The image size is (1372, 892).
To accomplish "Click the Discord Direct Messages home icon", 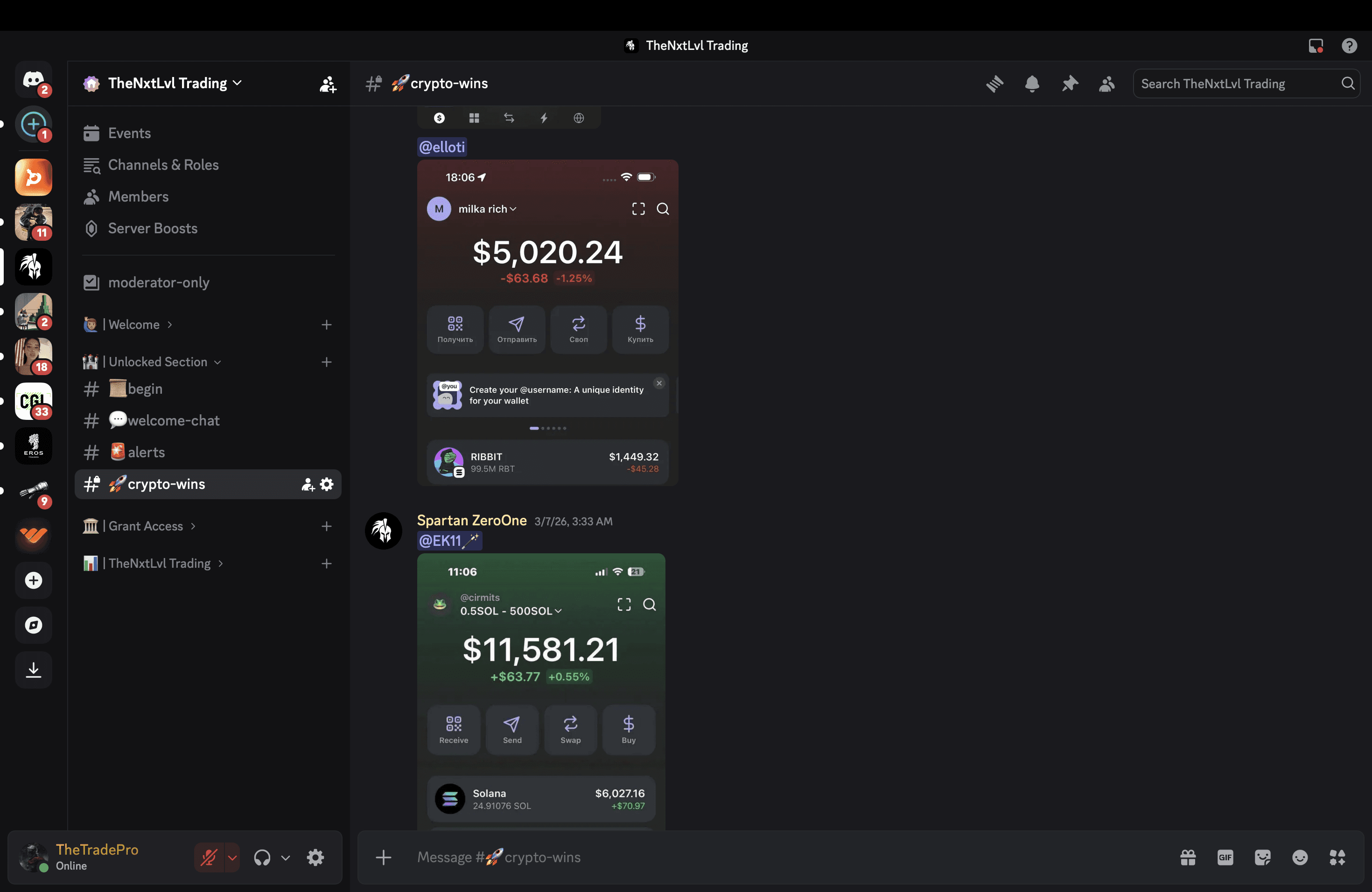I will coord(34,80).
